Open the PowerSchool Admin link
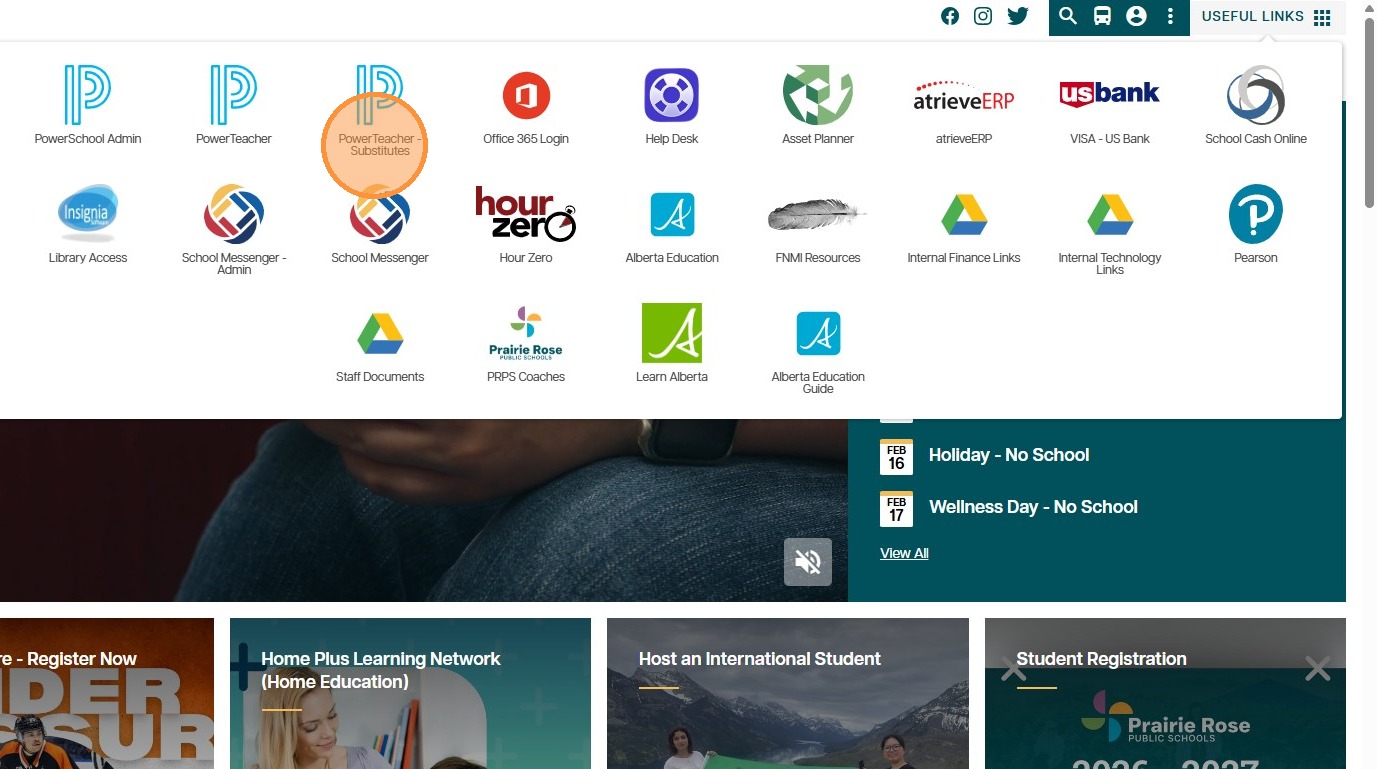1377x769 pixels. coord(88,105)
